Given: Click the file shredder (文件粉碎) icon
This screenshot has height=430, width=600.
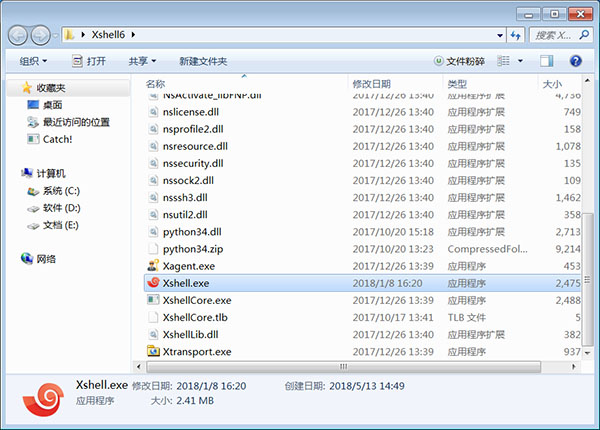Looking at the screenshot, I should (x=439, y=61).
